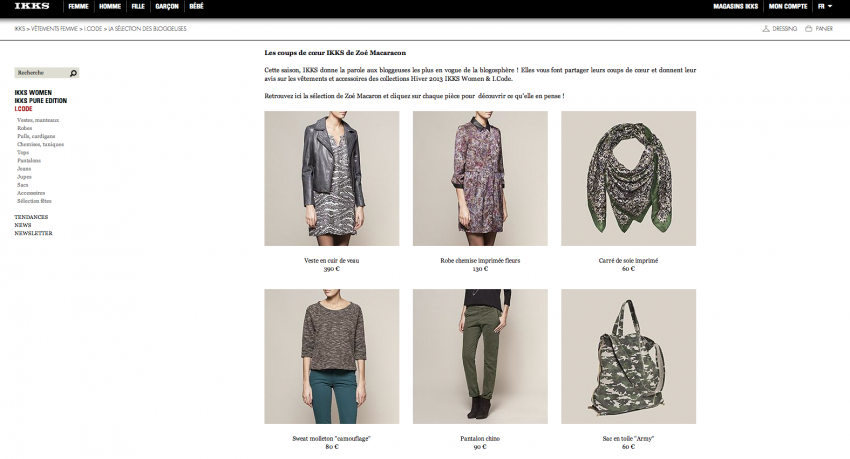Select IKKS WOMEN in sidebar
Screen dimensions: 850x459
[x=33, y=93]
